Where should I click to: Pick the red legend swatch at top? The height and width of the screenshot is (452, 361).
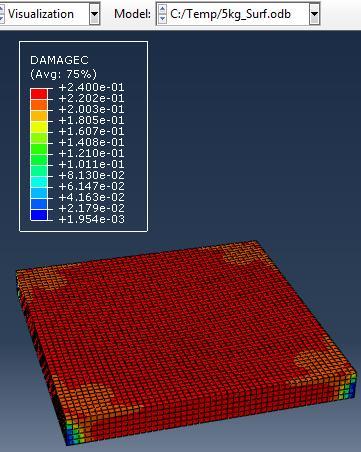(39, 94)
